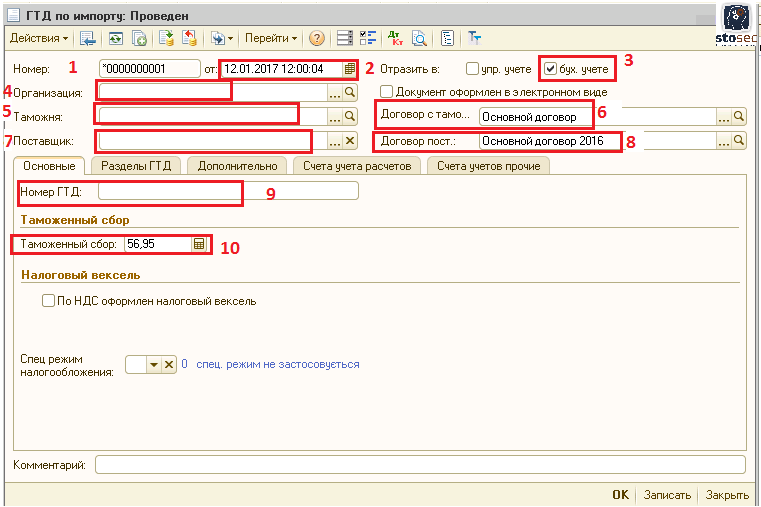Click the Номер ГТД input field

pos(228,191)
